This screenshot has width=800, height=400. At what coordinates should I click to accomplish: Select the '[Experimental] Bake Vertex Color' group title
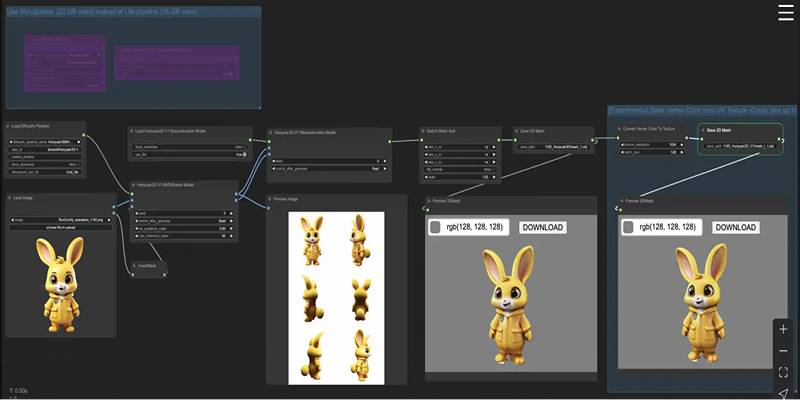pyautogui.click(x=703, y=111)
